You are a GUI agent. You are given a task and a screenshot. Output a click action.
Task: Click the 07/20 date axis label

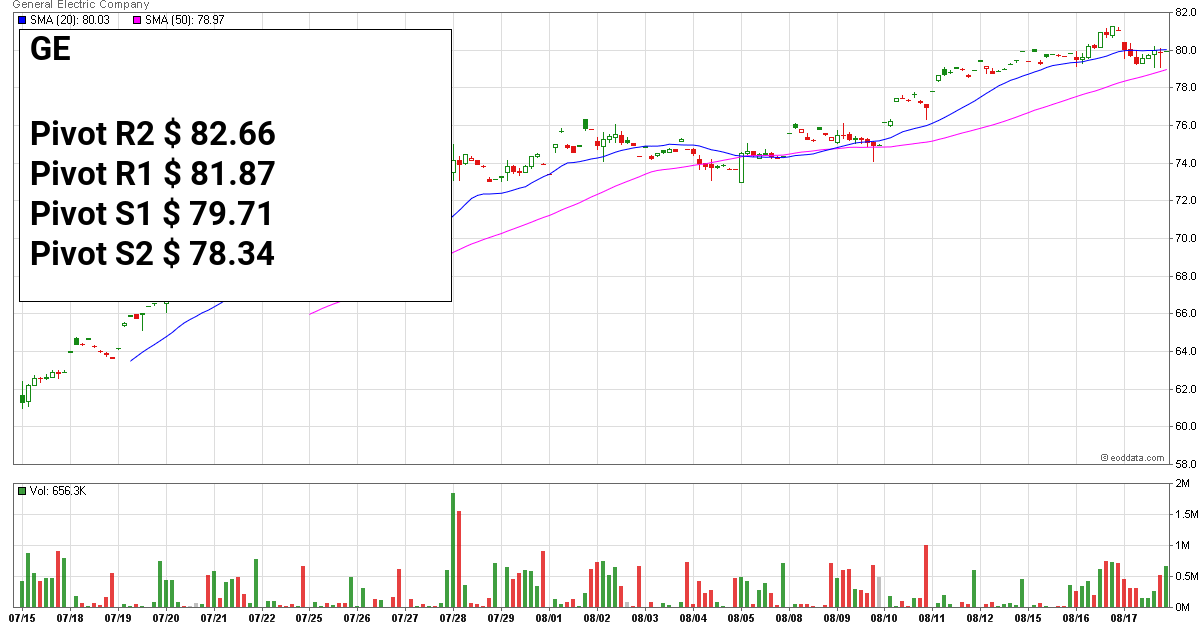pos(166,619)
